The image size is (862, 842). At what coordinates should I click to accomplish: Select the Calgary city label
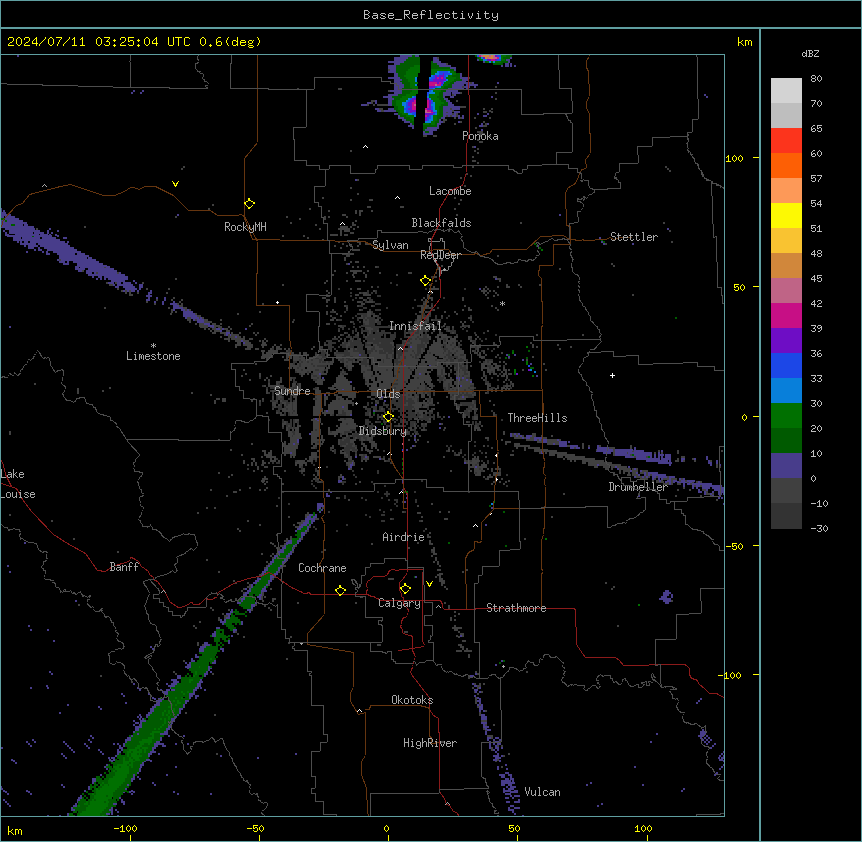[x=399, y=603]
